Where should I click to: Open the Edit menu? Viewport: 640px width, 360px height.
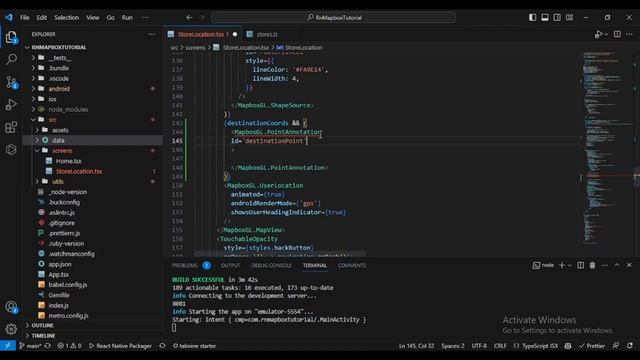click(x=42, y=18)
